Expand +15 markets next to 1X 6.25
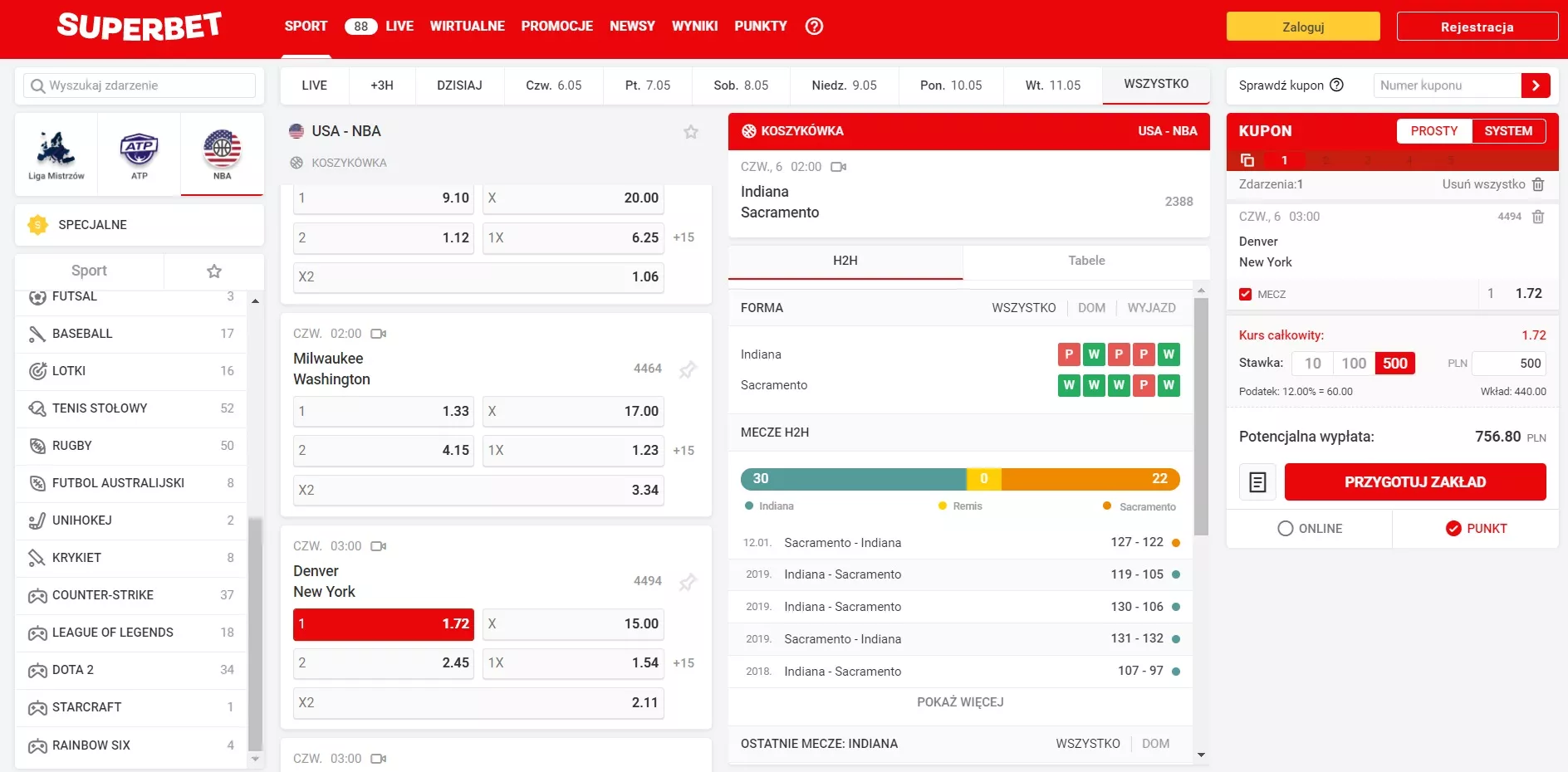This screenshot has height=772, width=1568. pyautogui.click(x=684, y=237)
